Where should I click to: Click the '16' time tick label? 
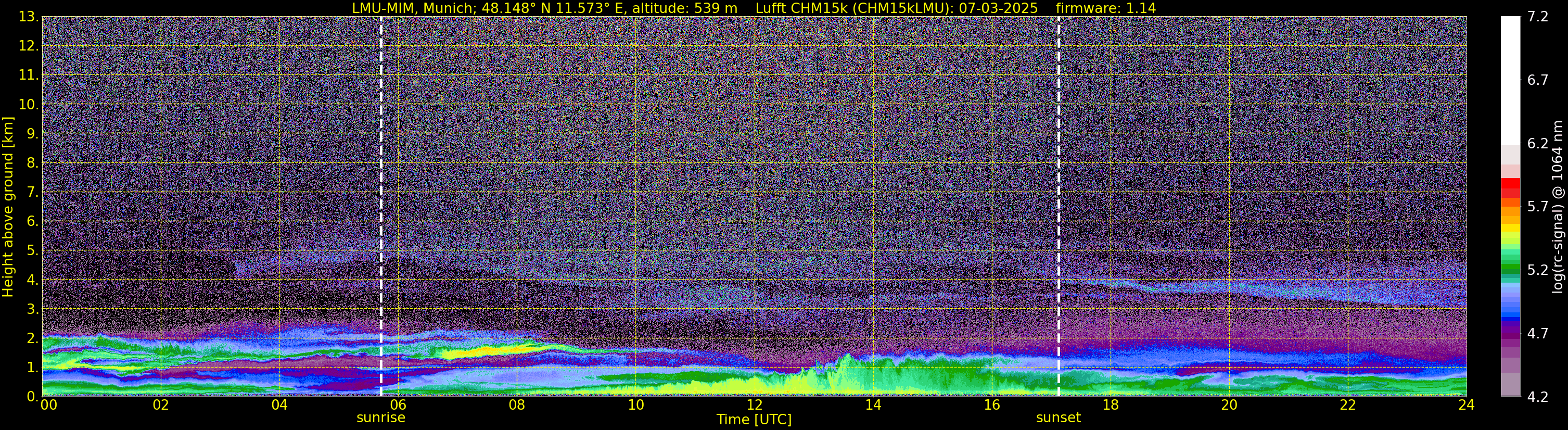(991, 405)
